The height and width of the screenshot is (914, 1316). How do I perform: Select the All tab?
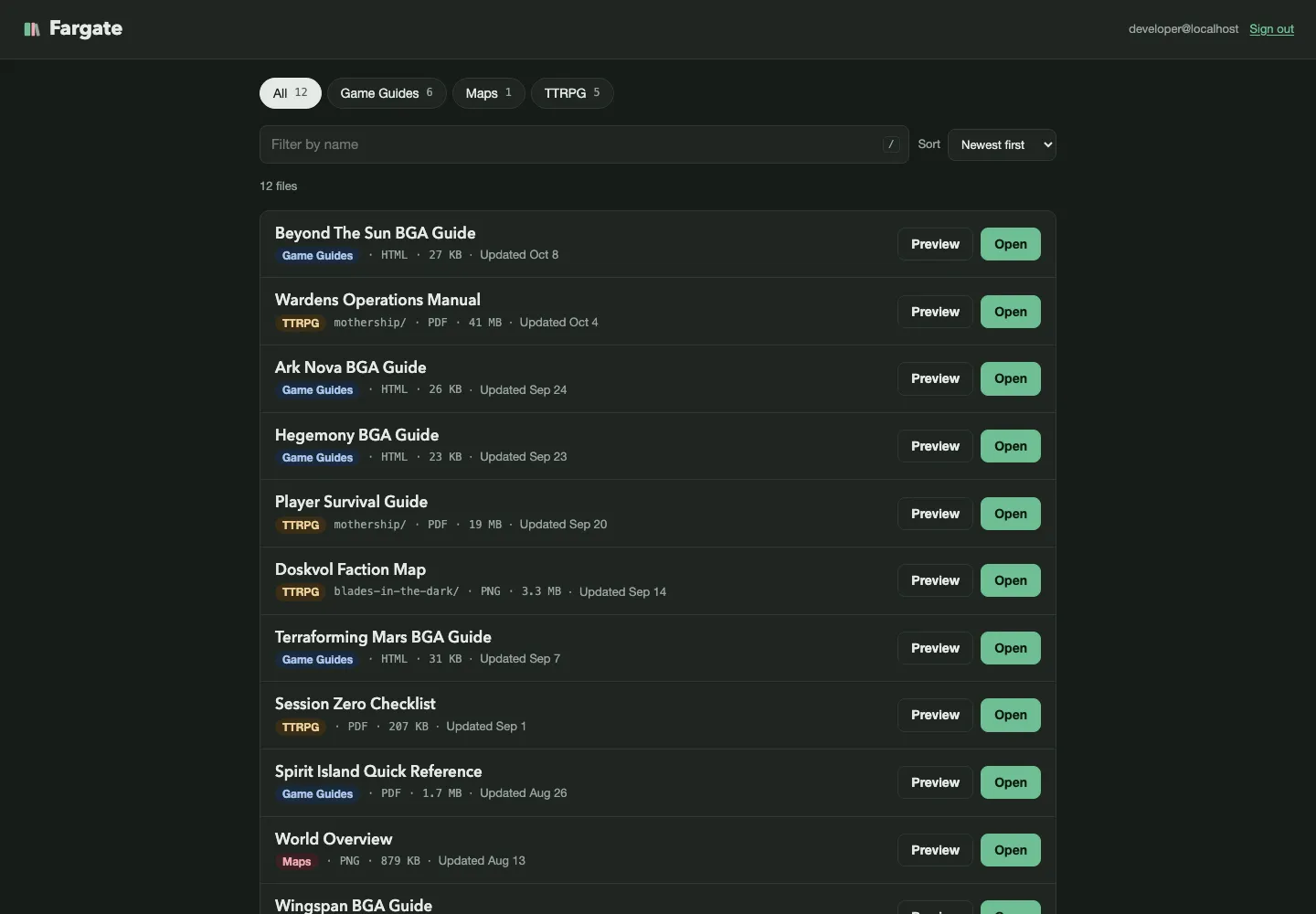(x=291, y=93)
